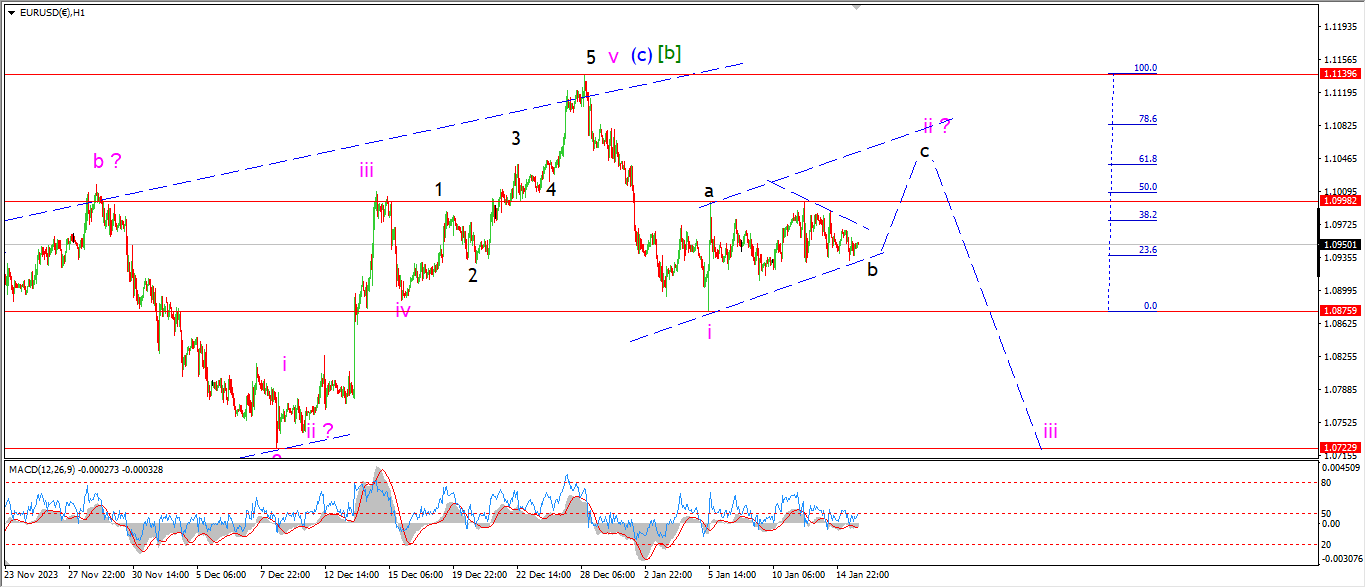
Task: Click the magenta 'iii' label near wave 1
Action: [x=367, y=170]
